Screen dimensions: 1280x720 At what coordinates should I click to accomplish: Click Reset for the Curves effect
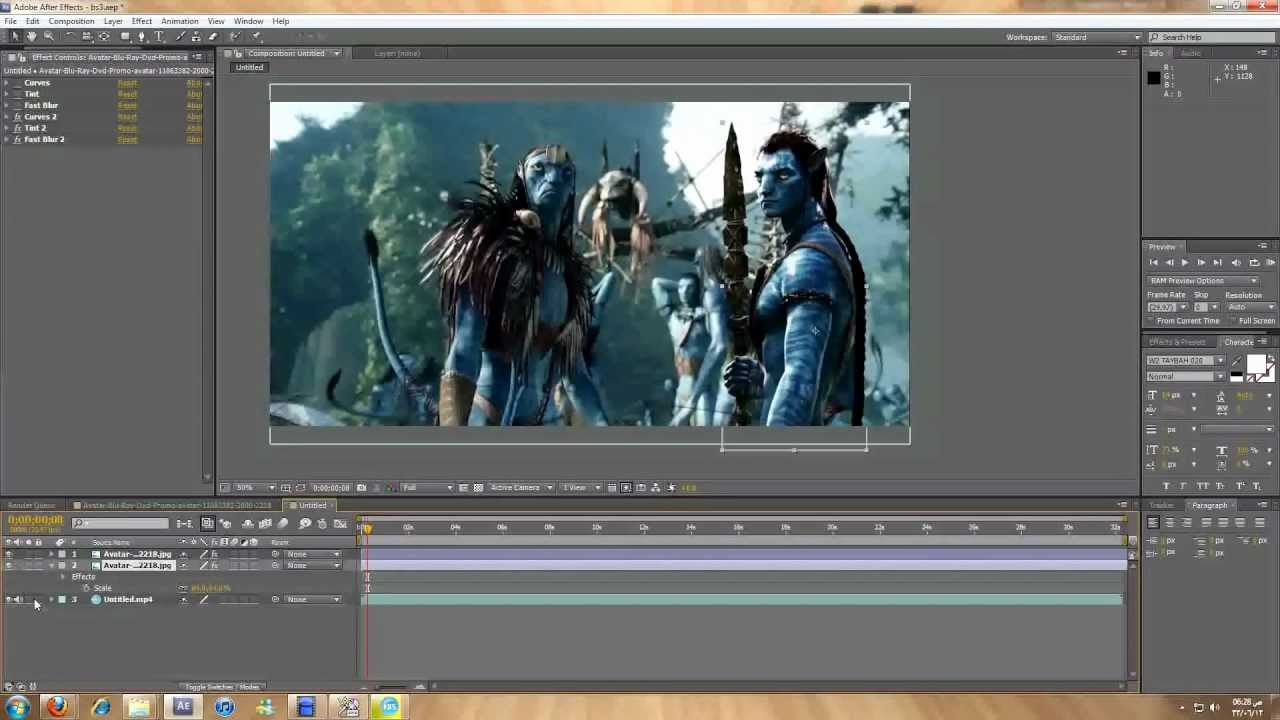(x=127, y=83)
